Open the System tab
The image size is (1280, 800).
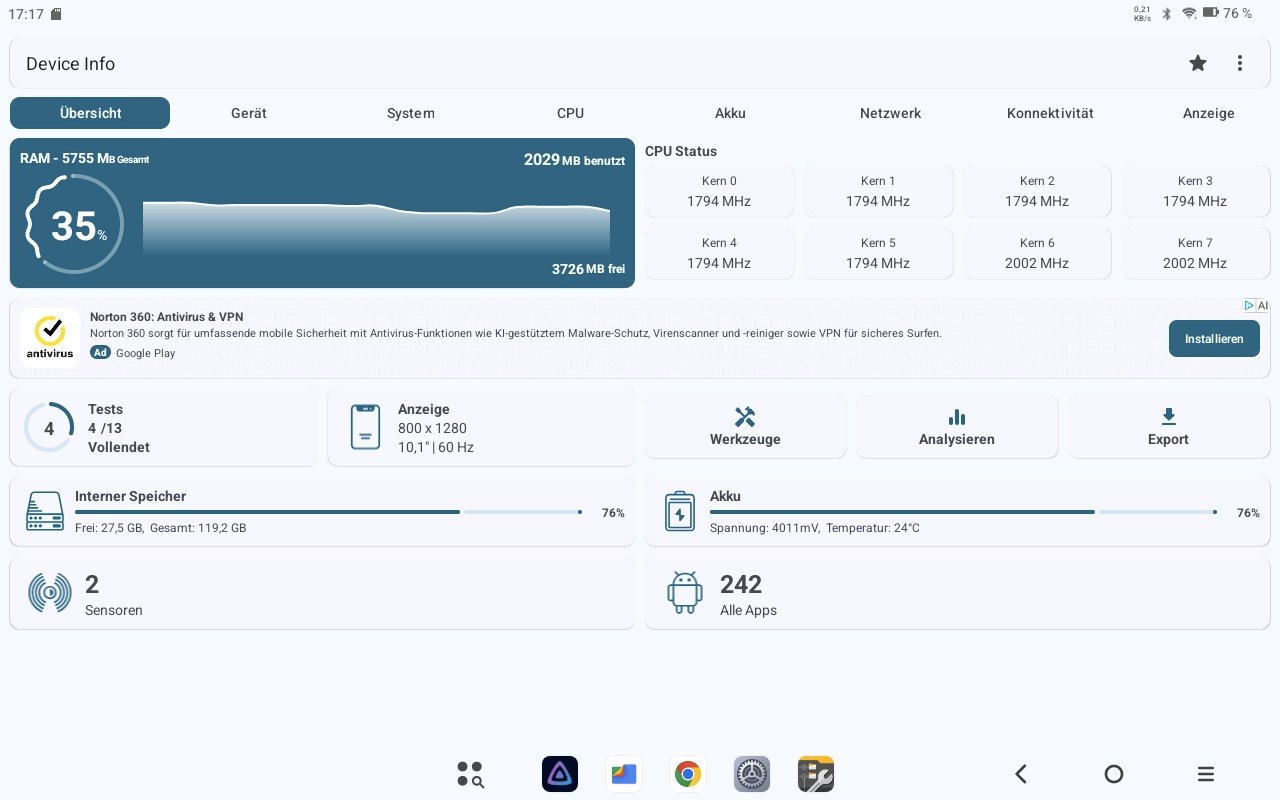(x=411, y=113)
